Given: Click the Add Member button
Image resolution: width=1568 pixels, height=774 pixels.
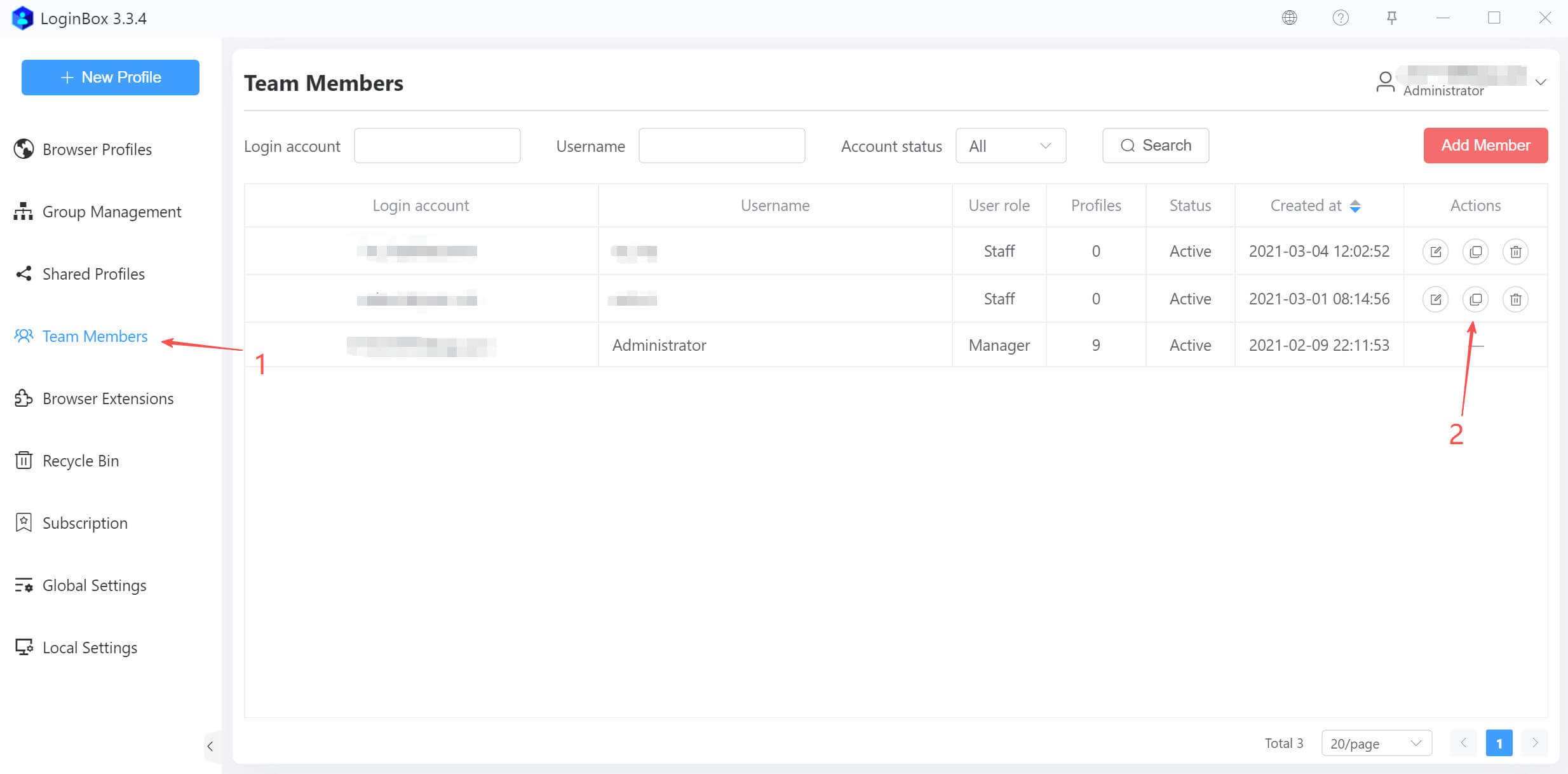Looking at the screenshot, I should click(x=1485, y=146).
